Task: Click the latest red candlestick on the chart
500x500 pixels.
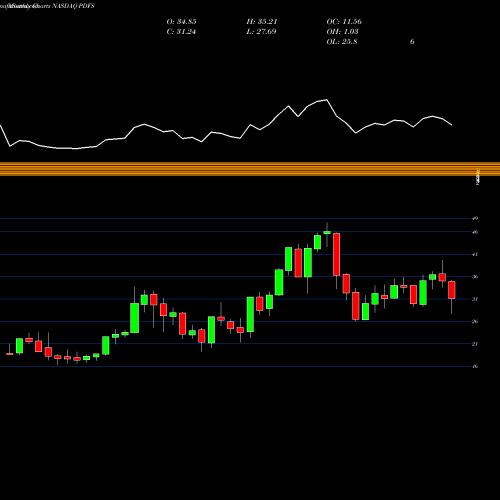Action: click(452, 290)
